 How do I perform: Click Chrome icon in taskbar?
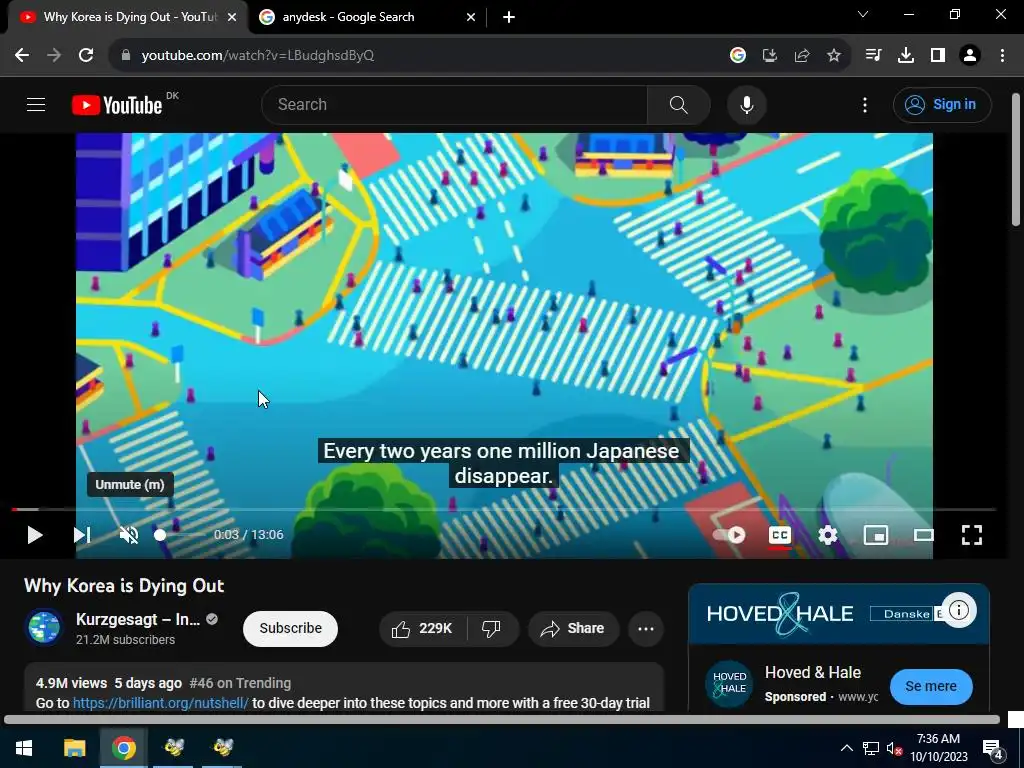(123, 748)
